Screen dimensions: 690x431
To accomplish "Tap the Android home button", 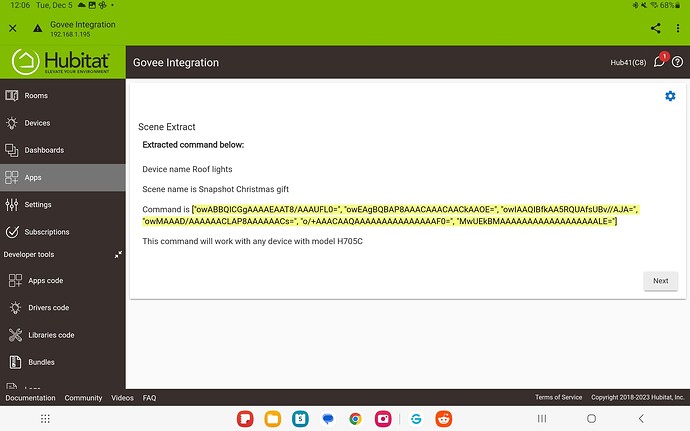I will pyautogui.click(x=591, y=418).
